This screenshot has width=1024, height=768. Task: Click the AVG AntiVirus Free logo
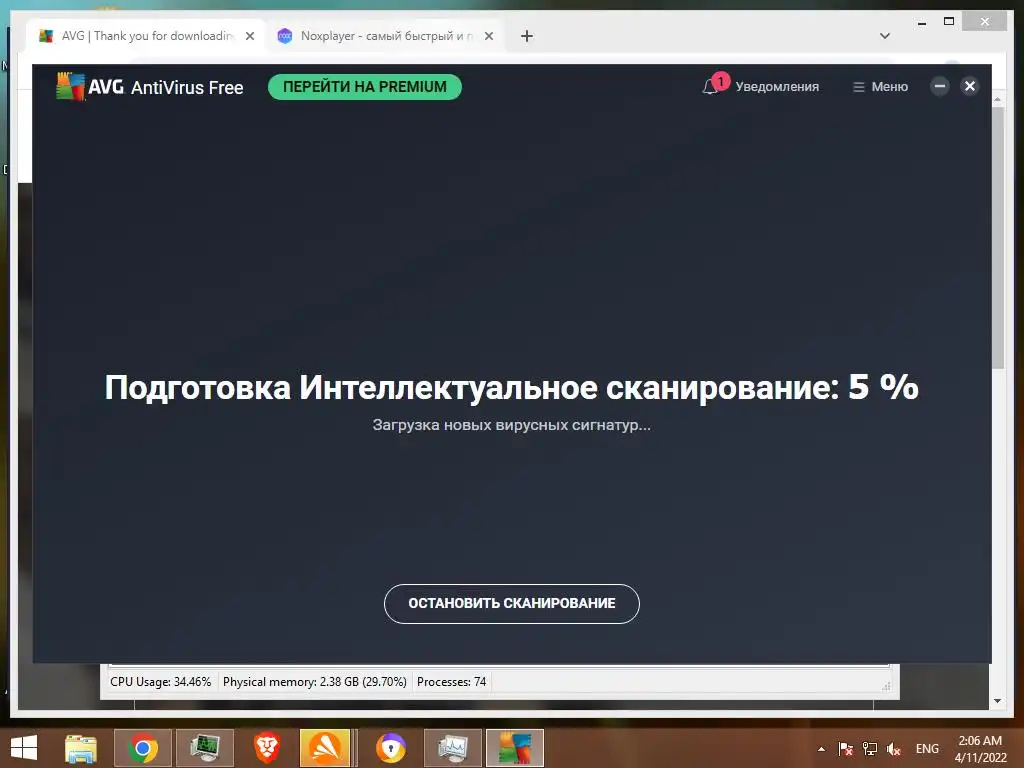[150, 87]
